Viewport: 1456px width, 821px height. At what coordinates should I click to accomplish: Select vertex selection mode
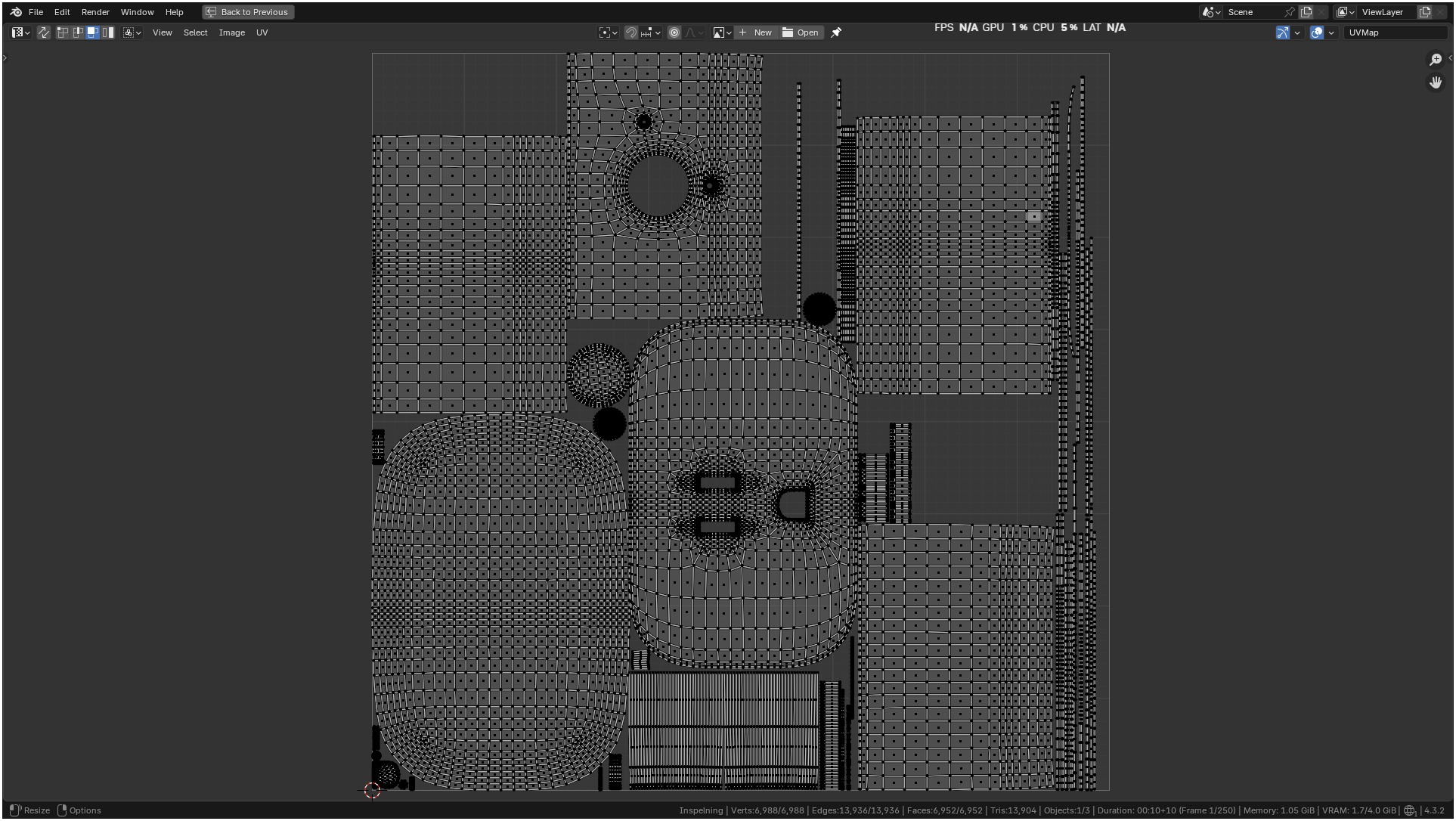(63, 33)
